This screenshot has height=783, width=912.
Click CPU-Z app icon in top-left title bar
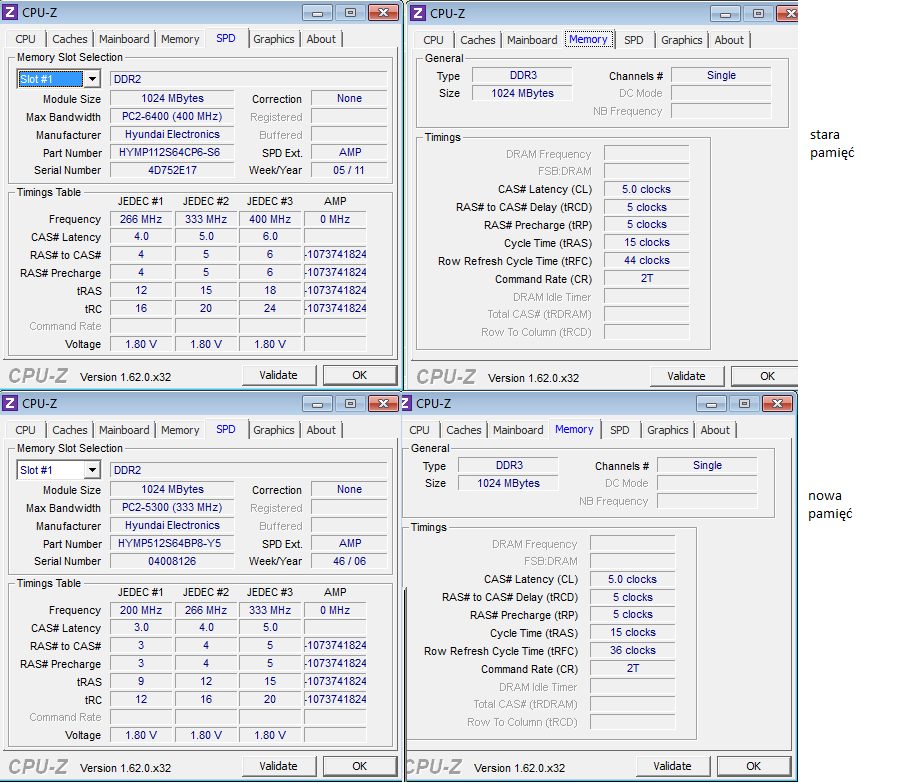(x=10, y=12)
